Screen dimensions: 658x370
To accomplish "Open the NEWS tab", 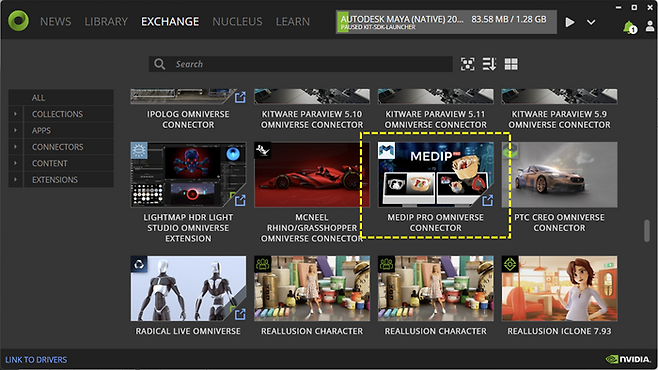I will point(55,21).
